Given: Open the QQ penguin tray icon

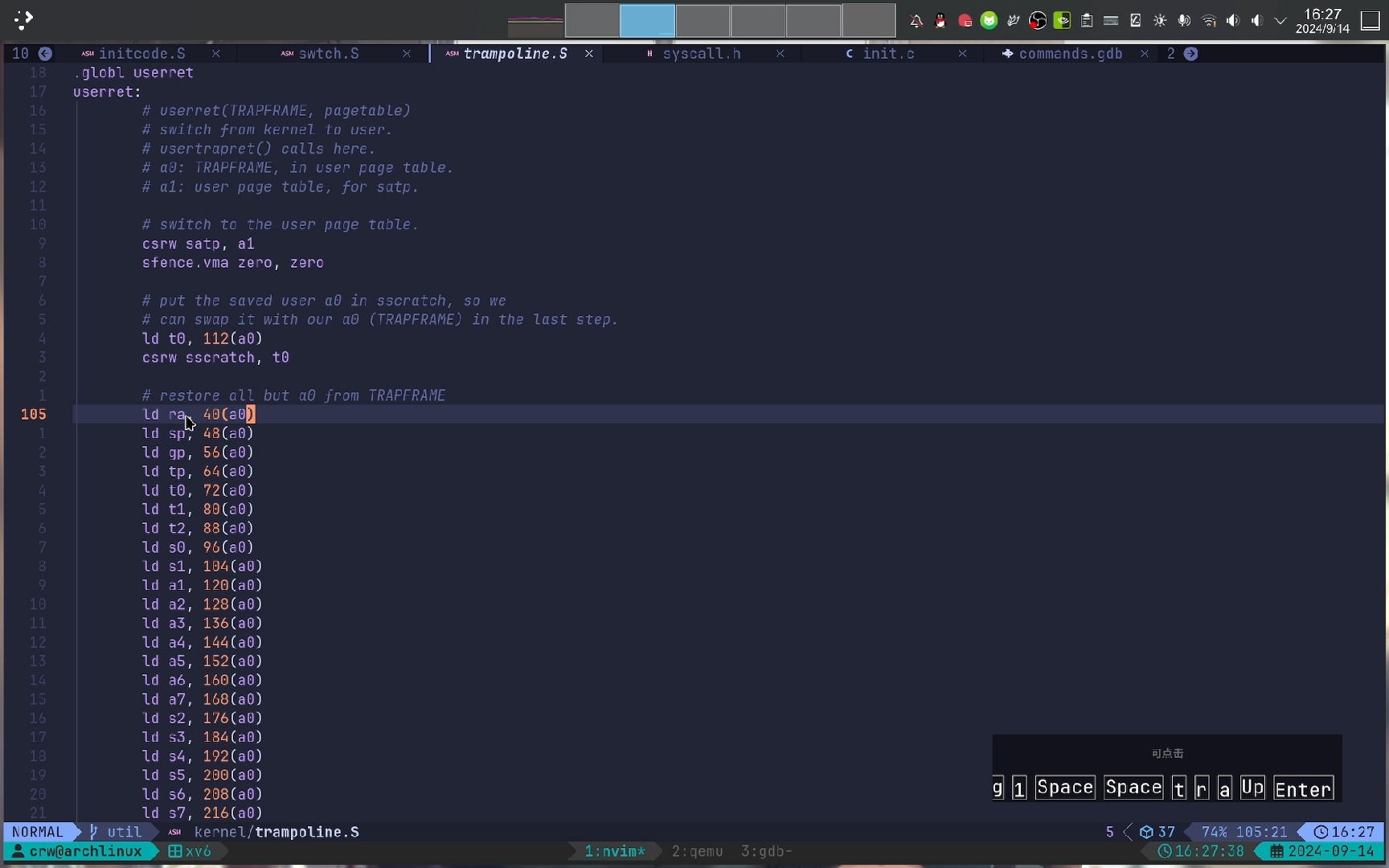Looking at the screenshot, I should point(940,21).
